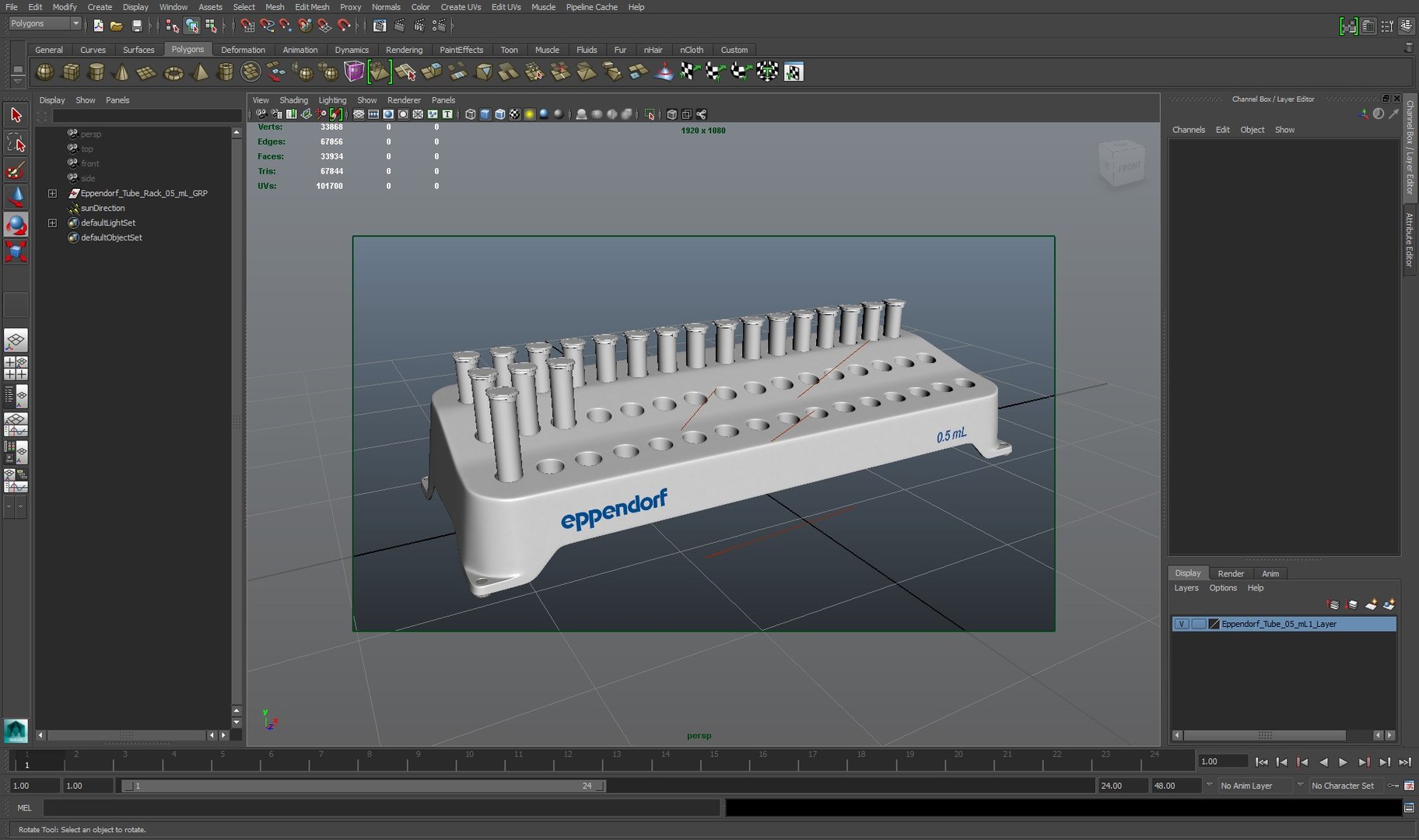Create a polygon torus from the shelf
The height and width of the screenshot is (840, 1419).
tap(173, 72)
